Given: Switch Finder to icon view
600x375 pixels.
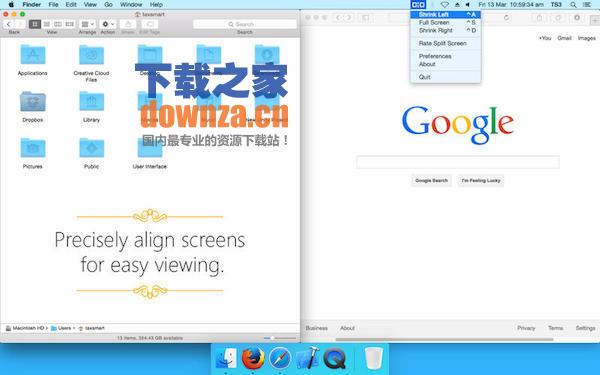Looking at the screenshot, I should 35,24.
